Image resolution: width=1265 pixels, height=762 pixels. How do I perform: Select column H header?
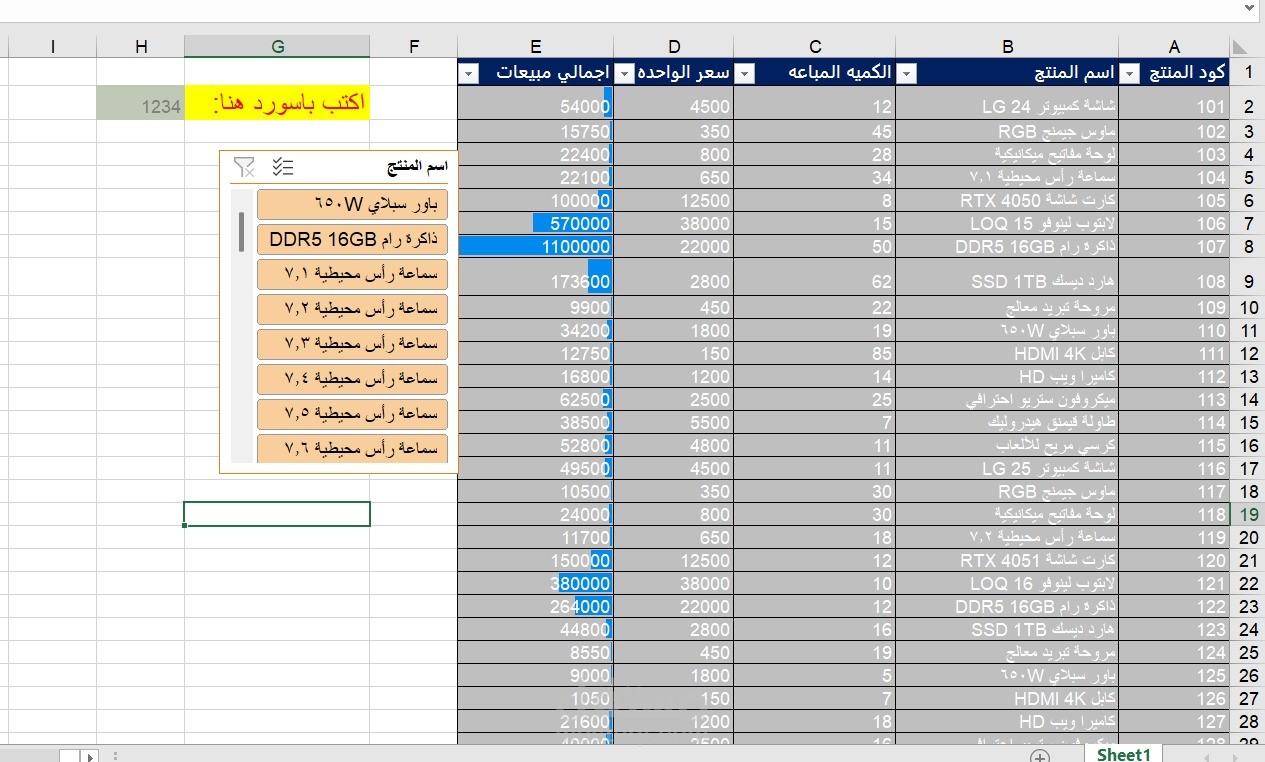(141, 46)
